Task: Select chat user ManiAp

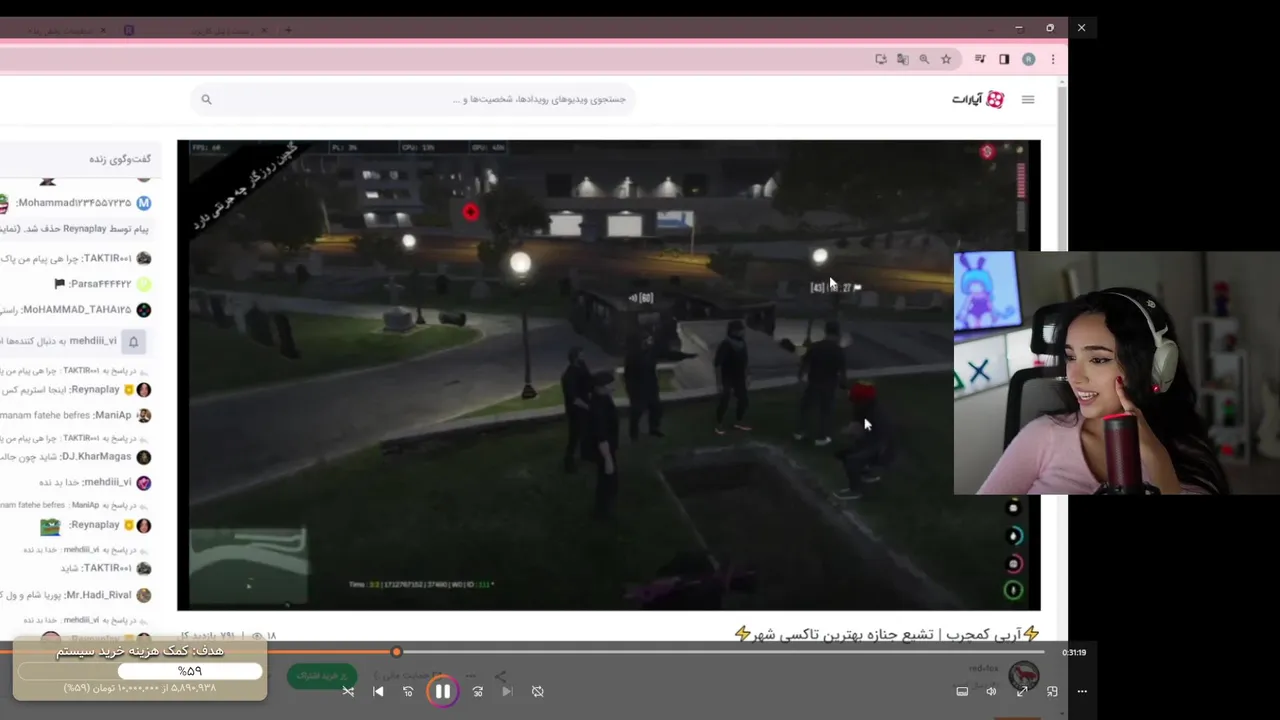Action: [x=112, y=415]
